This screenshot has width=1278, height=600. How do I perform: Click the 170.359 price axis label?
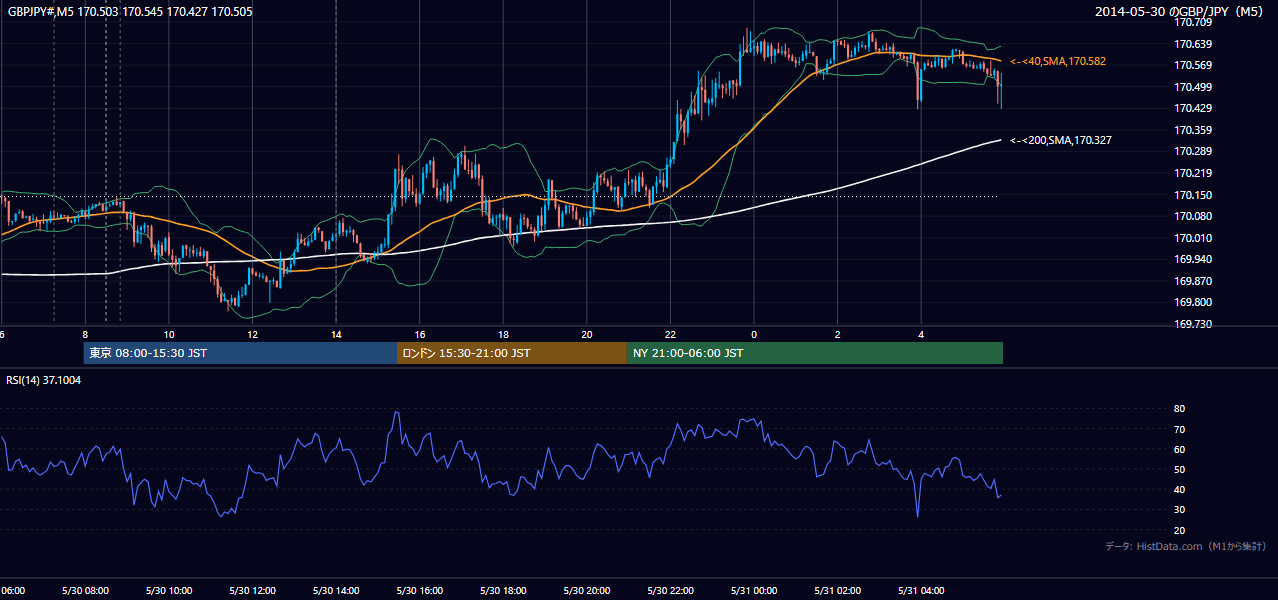[x=1193, y=130]
